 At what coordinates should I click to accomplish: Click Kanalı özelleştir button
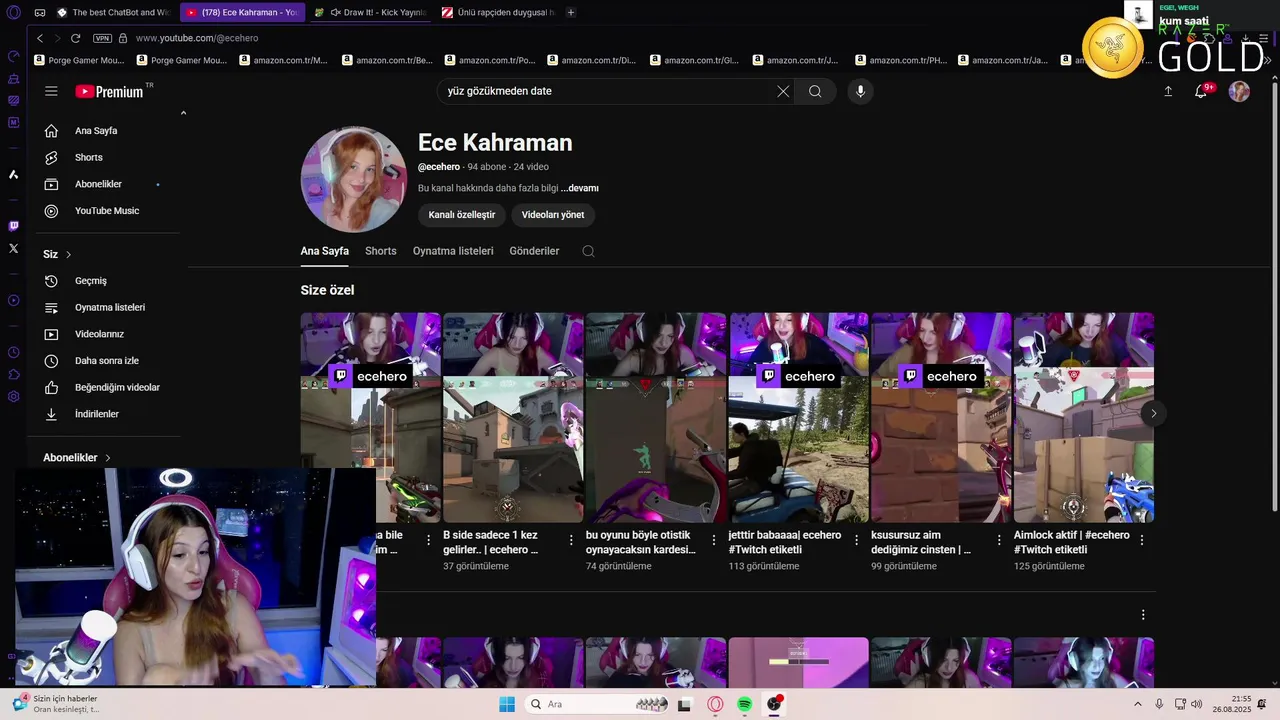tap(462, 215)
